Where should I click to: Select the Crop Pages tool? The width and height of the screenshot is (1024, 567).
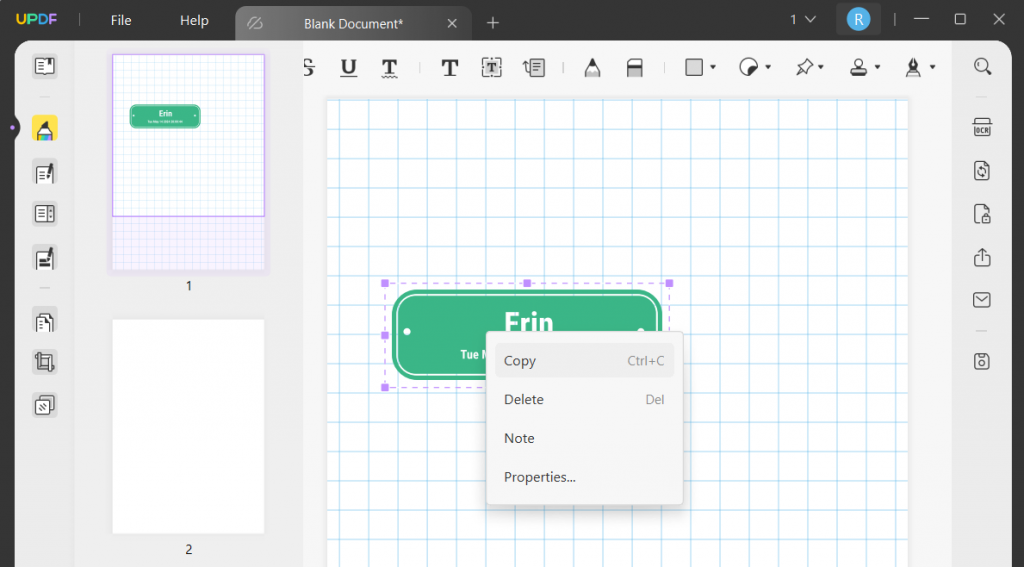pos(44,362)
